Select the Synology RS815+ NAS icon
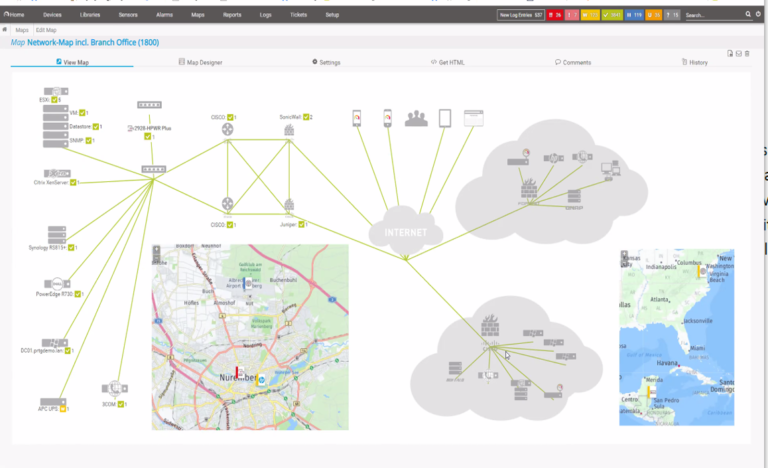This screenshot has width=768, height=468. point(57,235)
